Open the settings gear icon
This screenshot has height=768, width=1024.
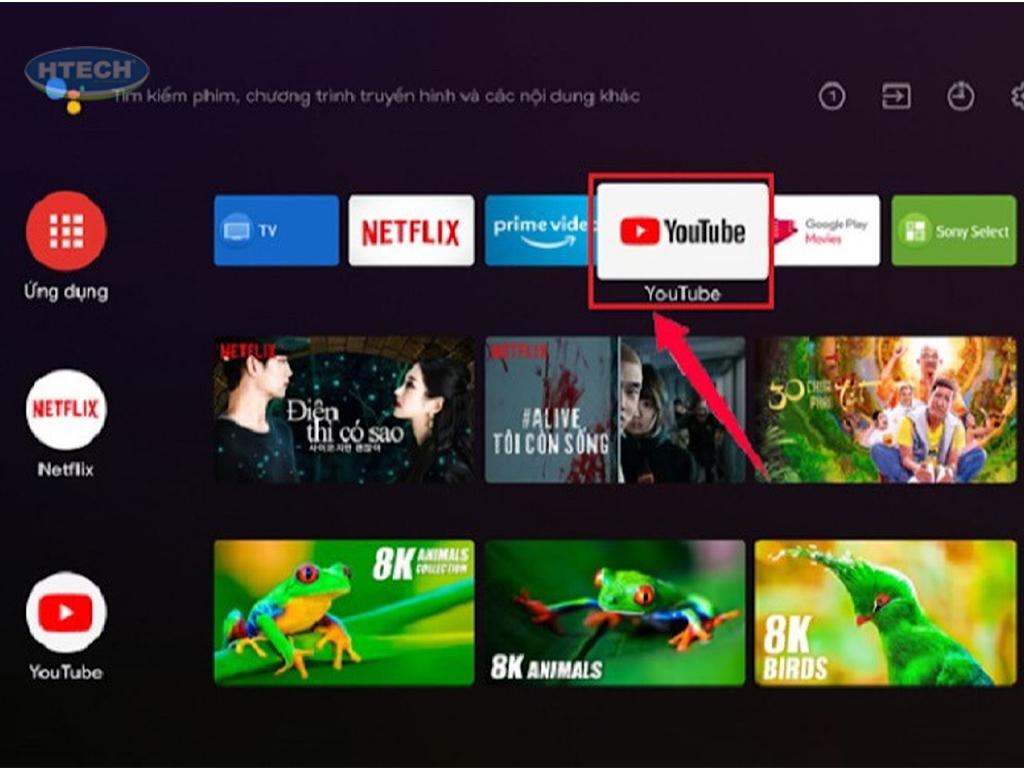point(1016,96)
